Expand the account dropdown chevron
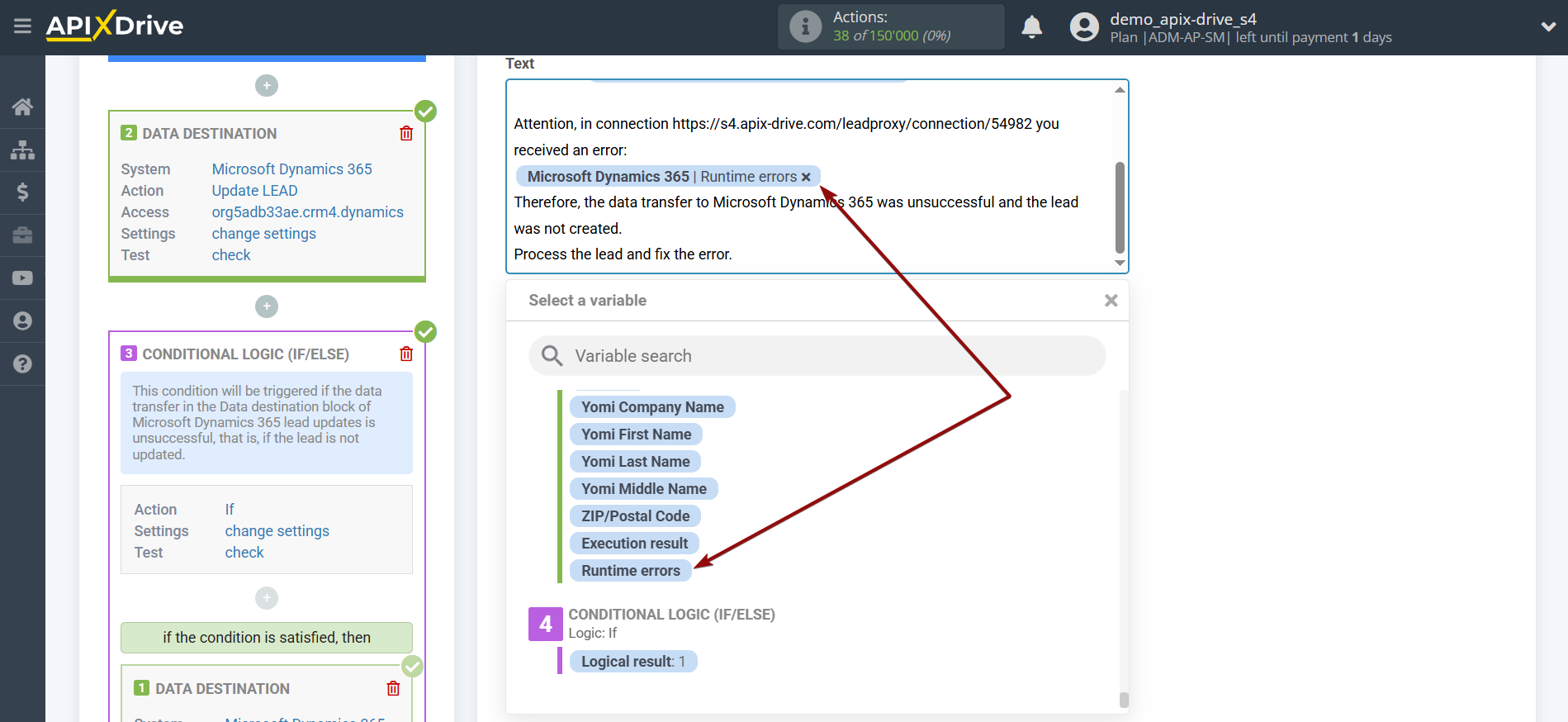Screen dimensions: 1568x722 coord(1548,26)
